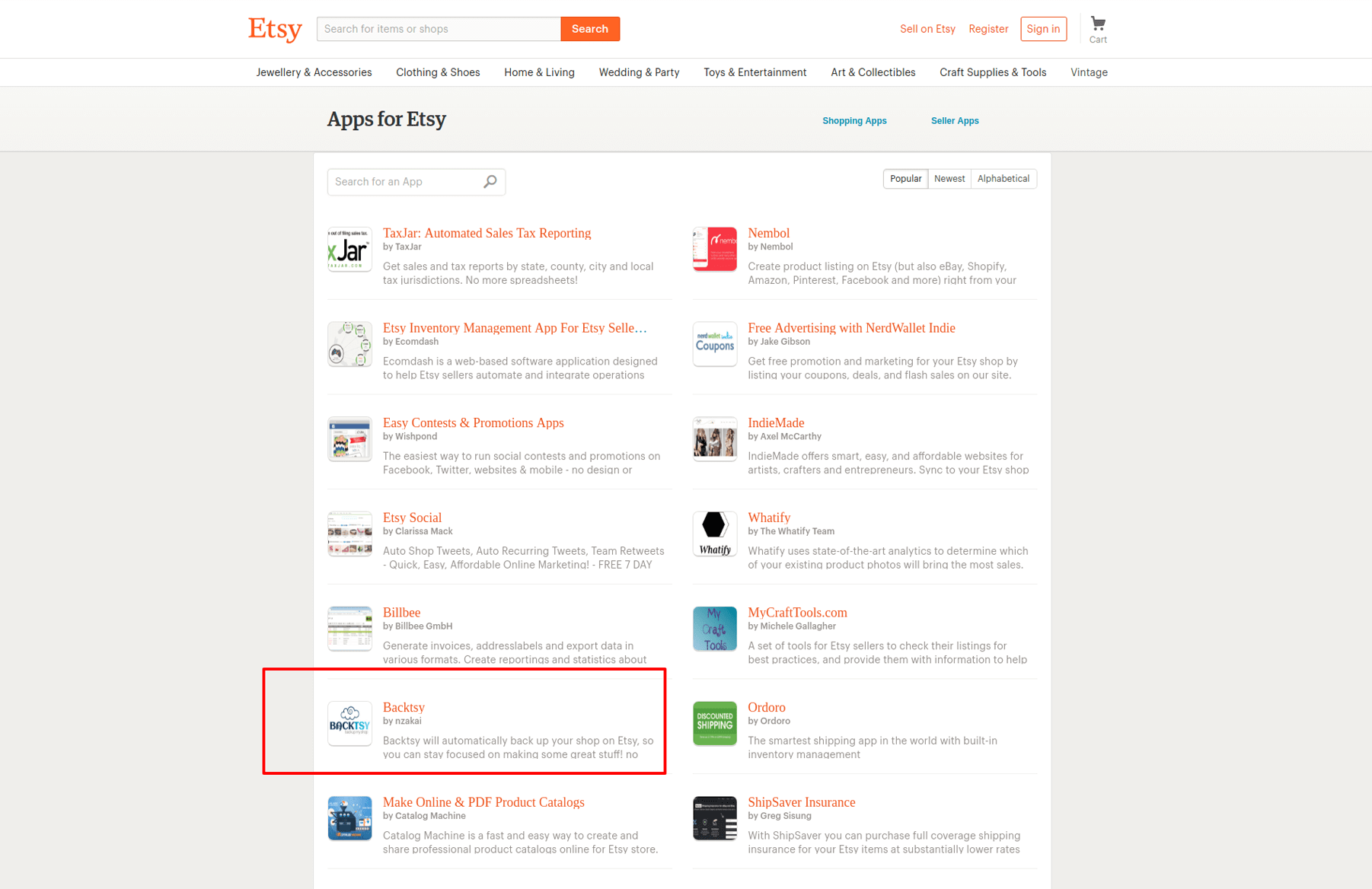Open Free Advertising with NerdWallet Indie link
The width and height of the screenshot is (1372, 889).
click(x=851, y=328)
